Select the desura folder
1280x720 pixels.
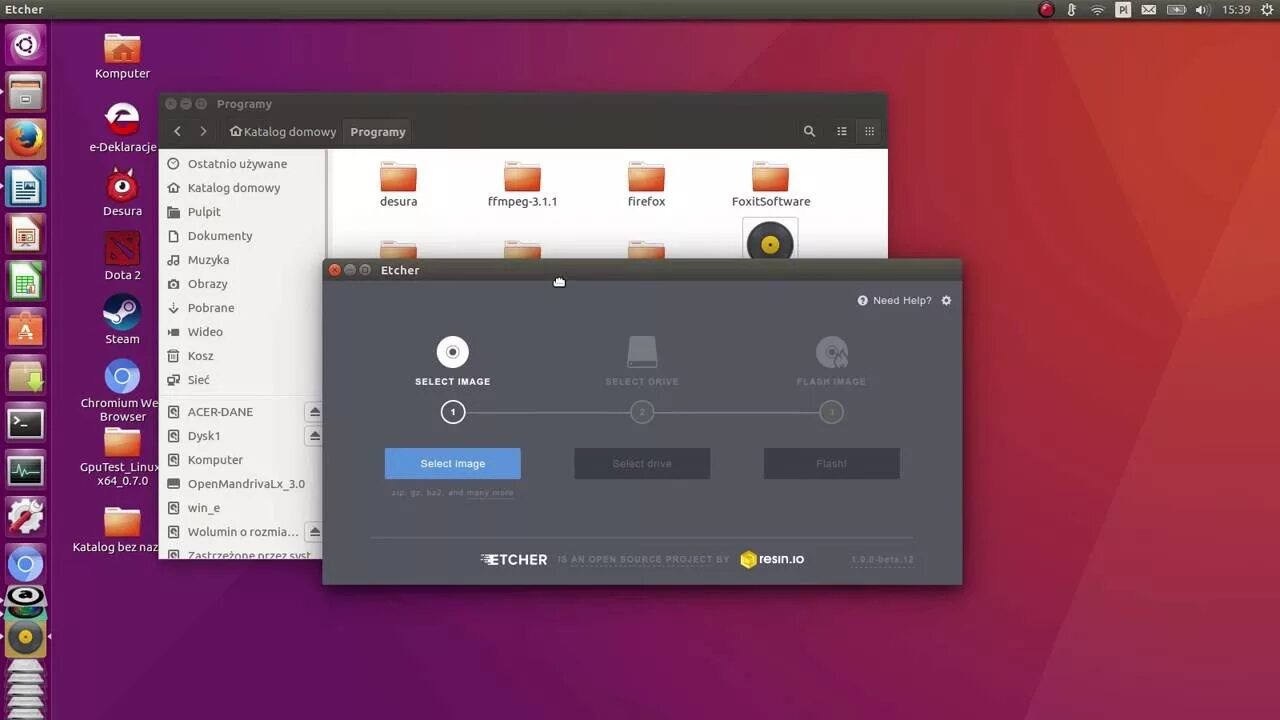point(398,184)
